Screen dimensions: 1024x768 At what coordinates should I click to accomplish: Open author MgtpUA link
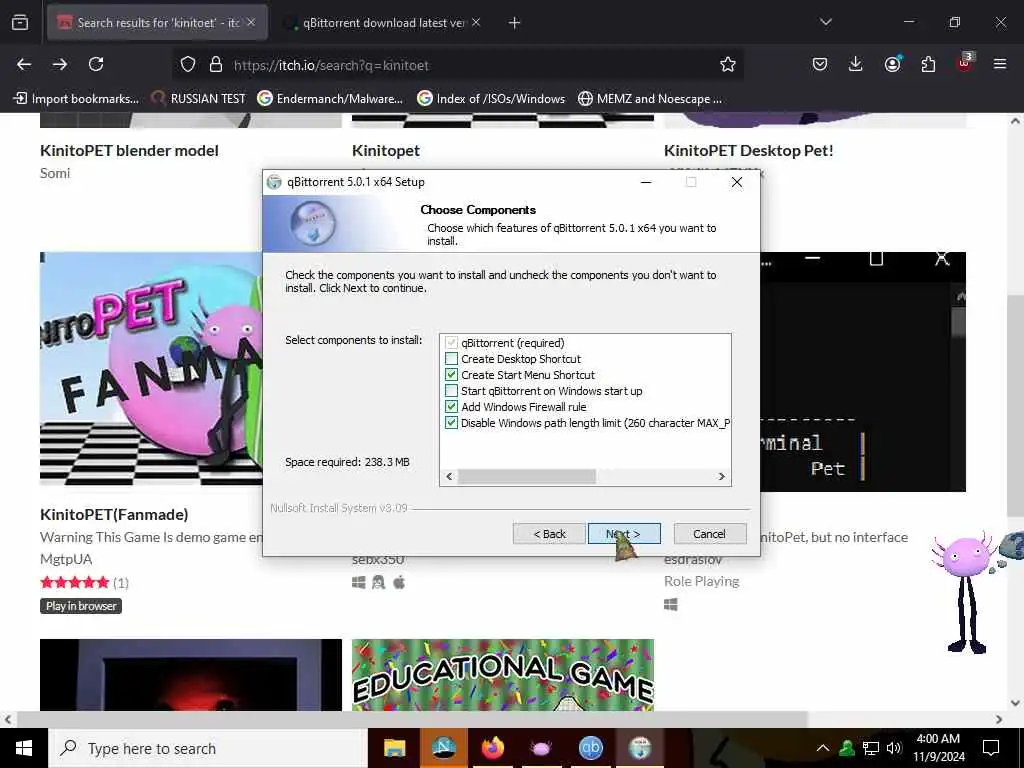pyautogui.click(x=66, y=559)
